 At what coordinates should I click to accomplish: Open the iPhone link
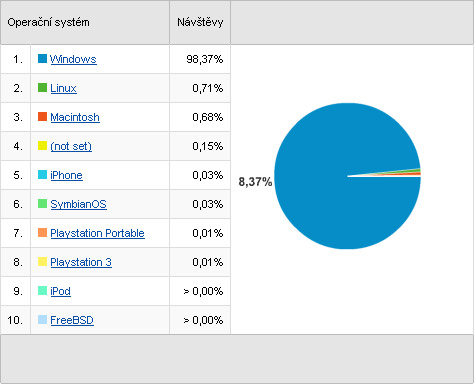(66, 175)
